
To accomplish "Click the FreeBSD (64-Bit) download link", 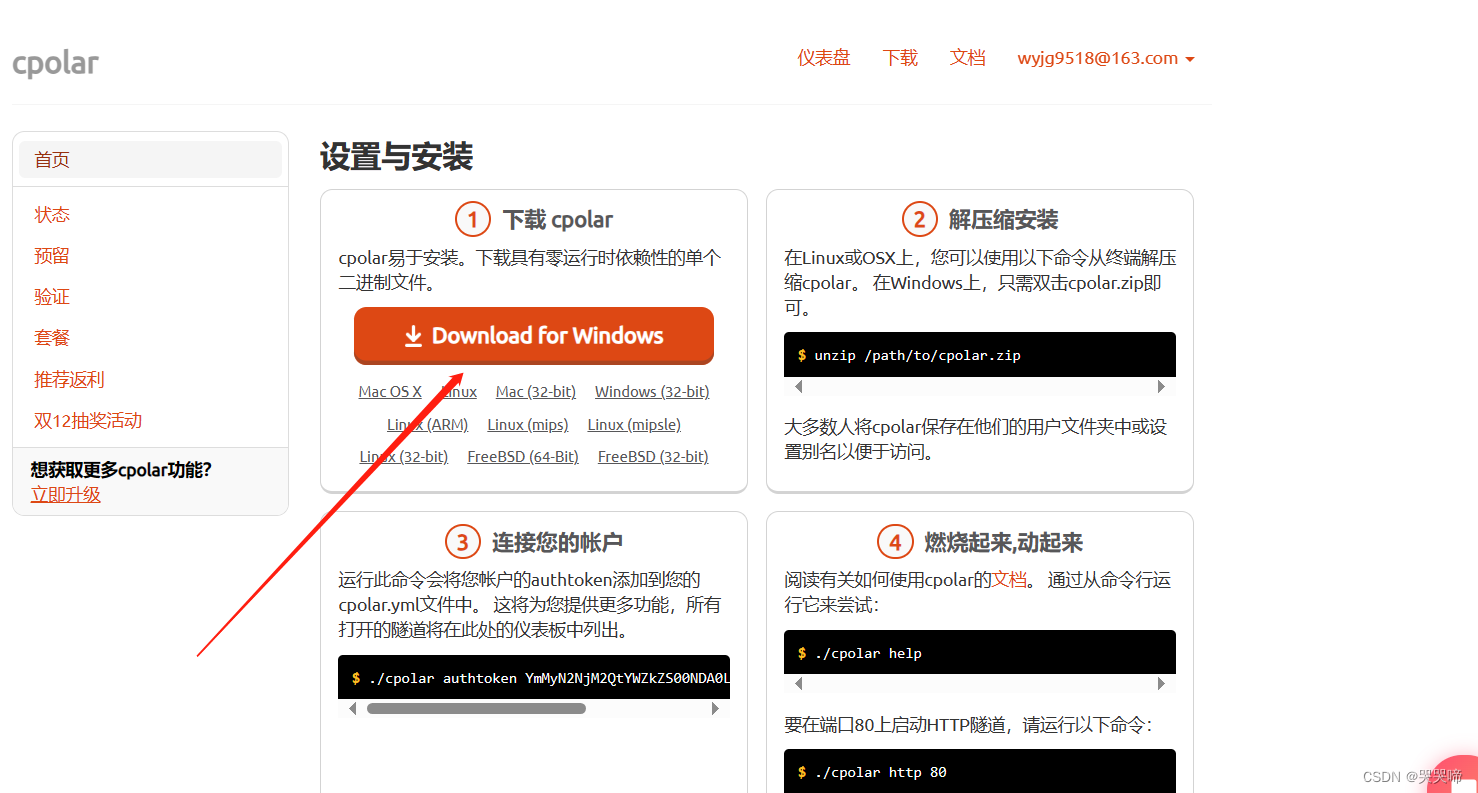I will [523, 457].
